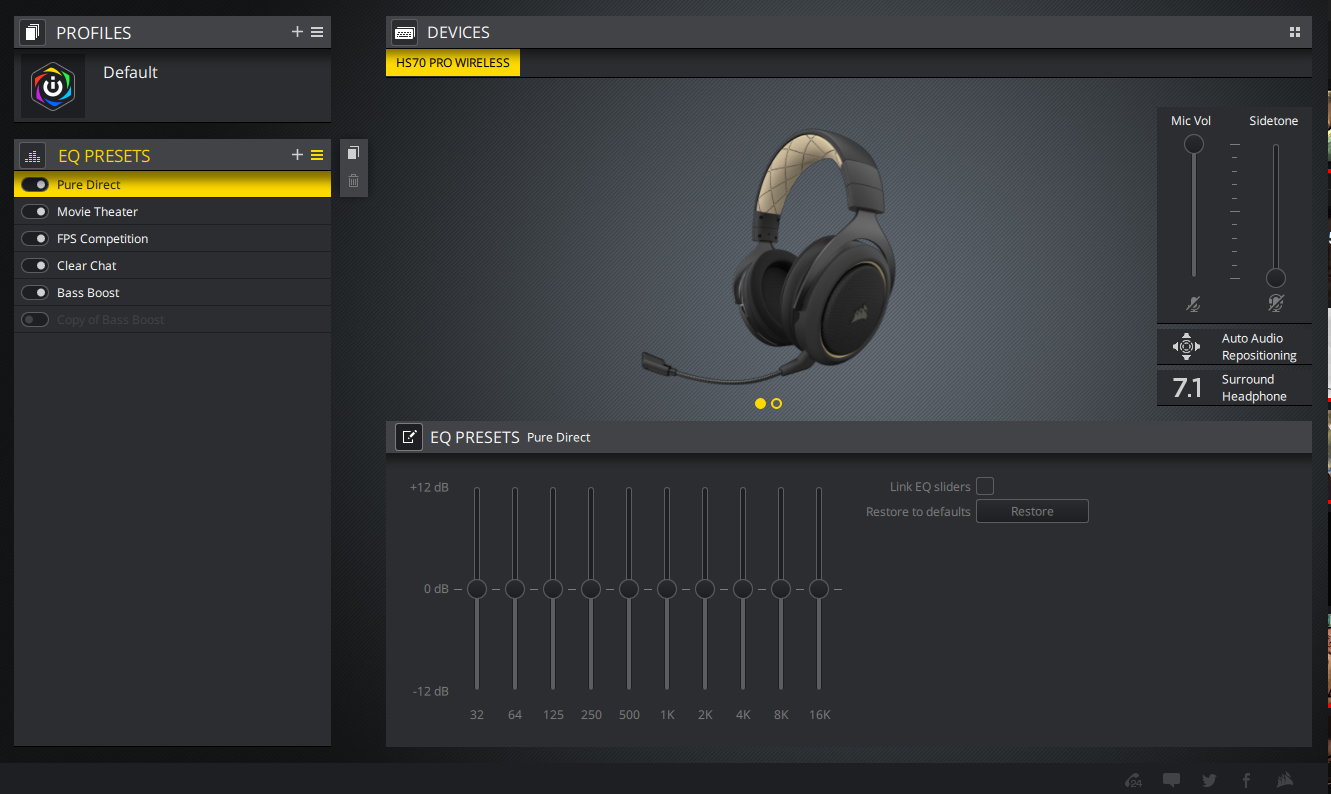Click the 16K EQ slider knob

click(819, 589)
